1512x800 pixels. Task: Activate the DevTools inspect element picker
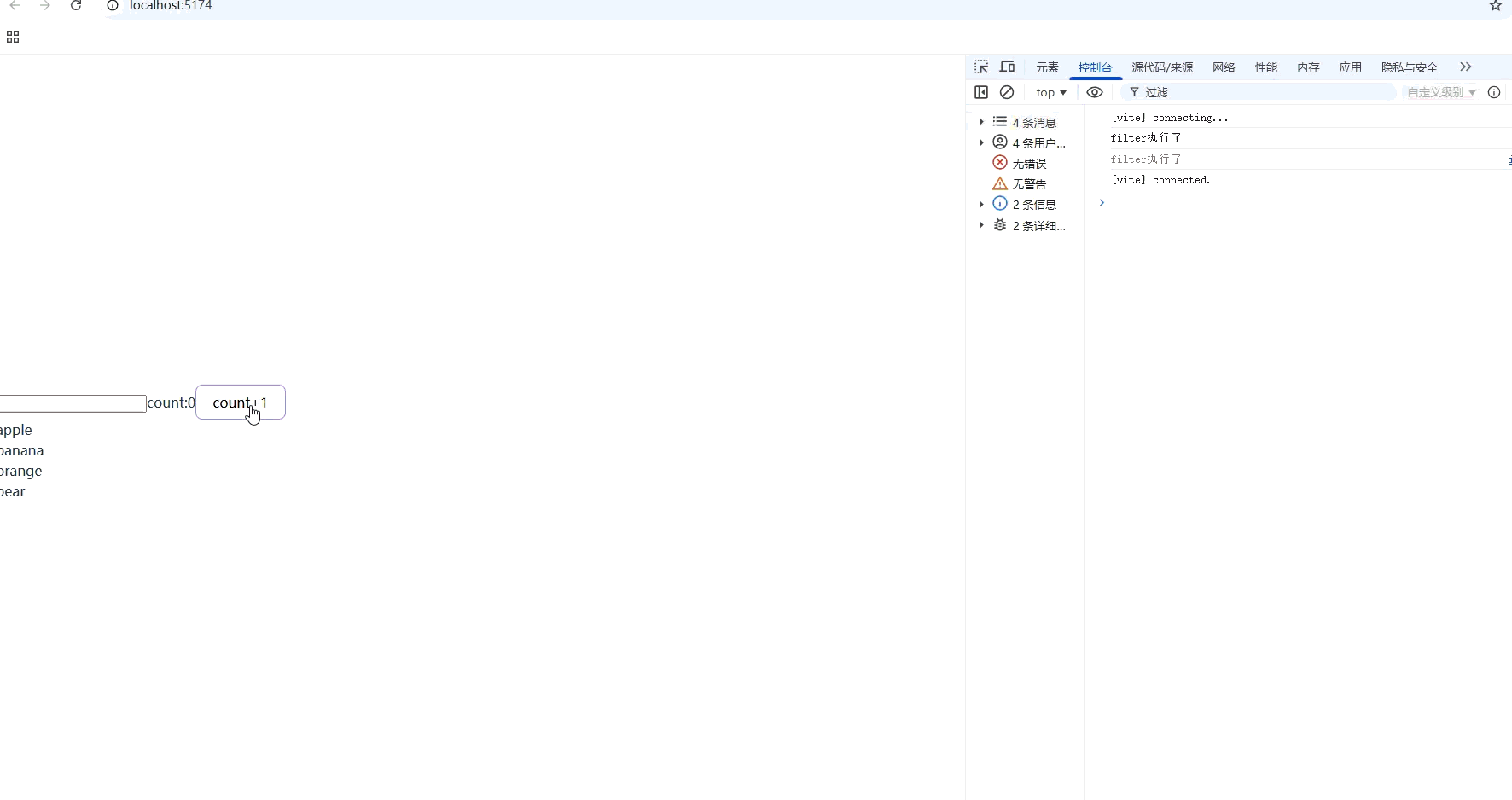(x=981, y=67)
